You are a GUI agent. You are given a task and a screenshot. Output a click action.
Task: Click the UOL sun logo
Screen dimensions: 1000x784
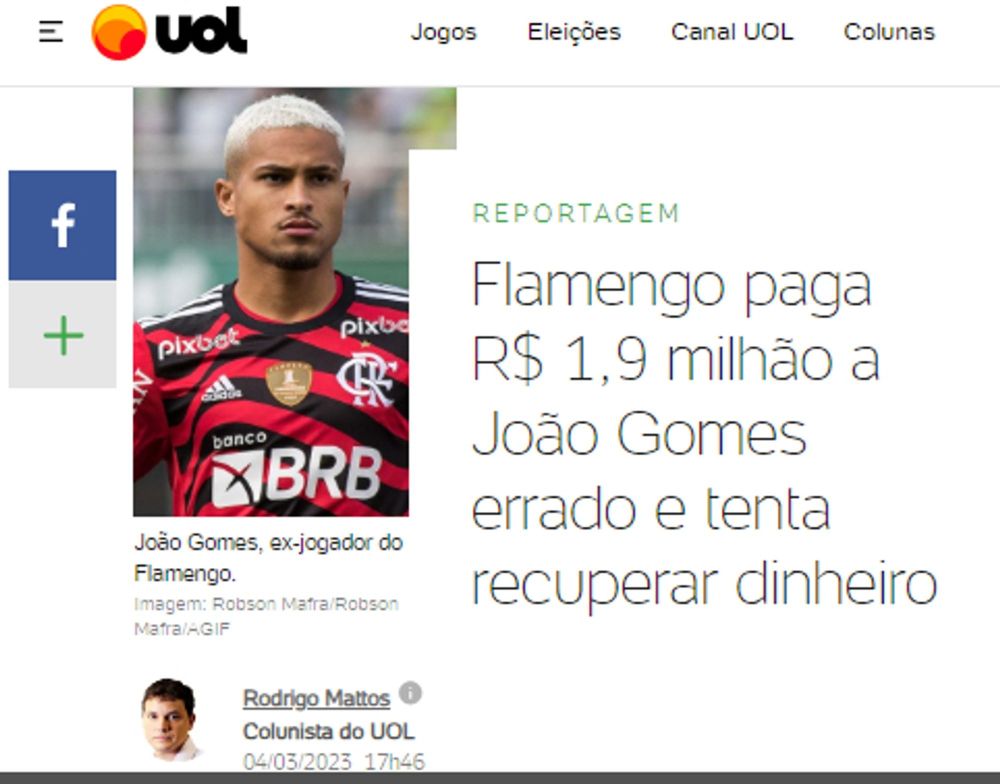tap(119, 32)
